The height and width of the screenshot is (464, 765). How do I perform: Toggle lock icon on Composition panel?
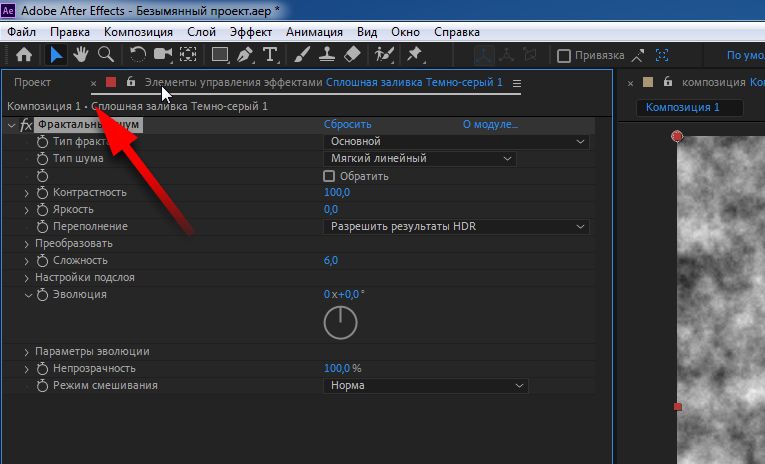click(668, 82)
